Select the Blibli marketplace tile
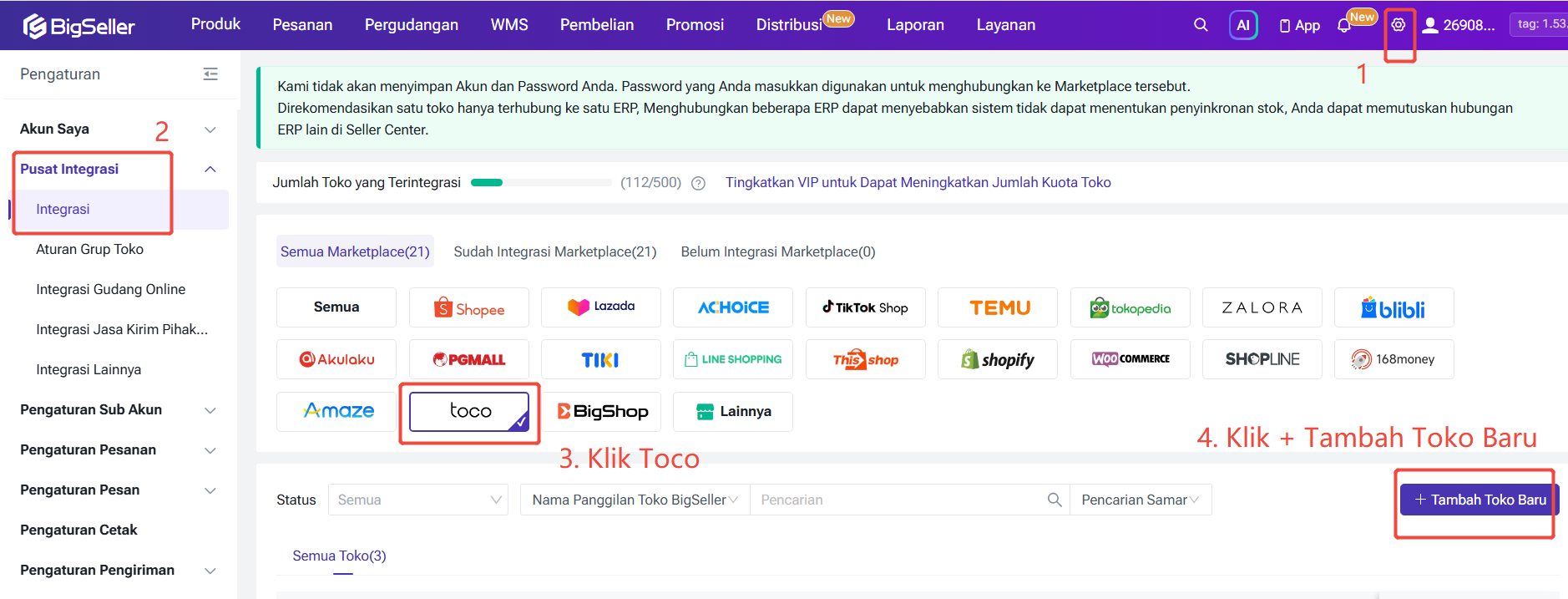The image size is (1568, 599). coord(1394,307)
